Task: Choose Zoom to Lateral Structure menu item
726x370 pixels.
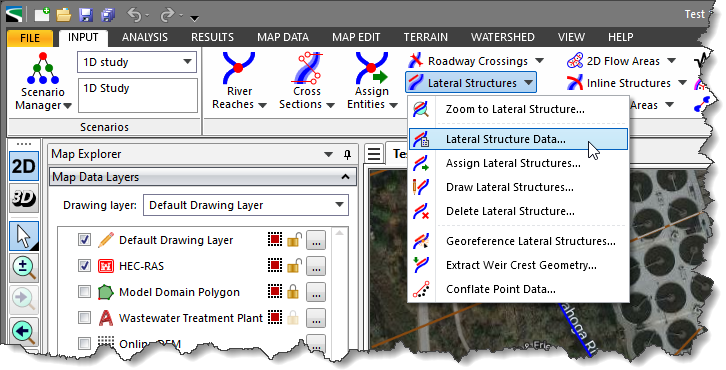Action: 518,109
